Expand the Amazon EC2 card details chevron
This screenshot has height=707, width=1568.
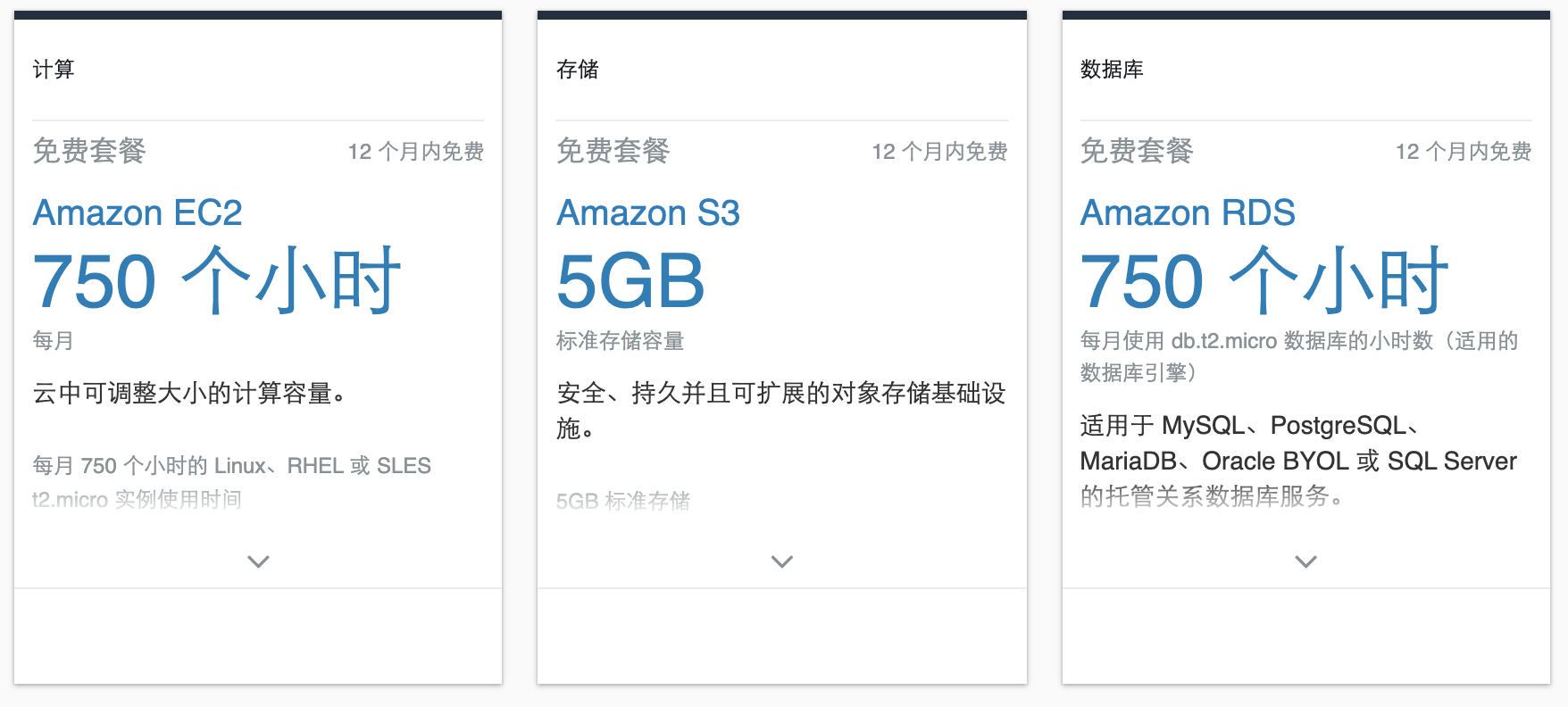(258, 561)
